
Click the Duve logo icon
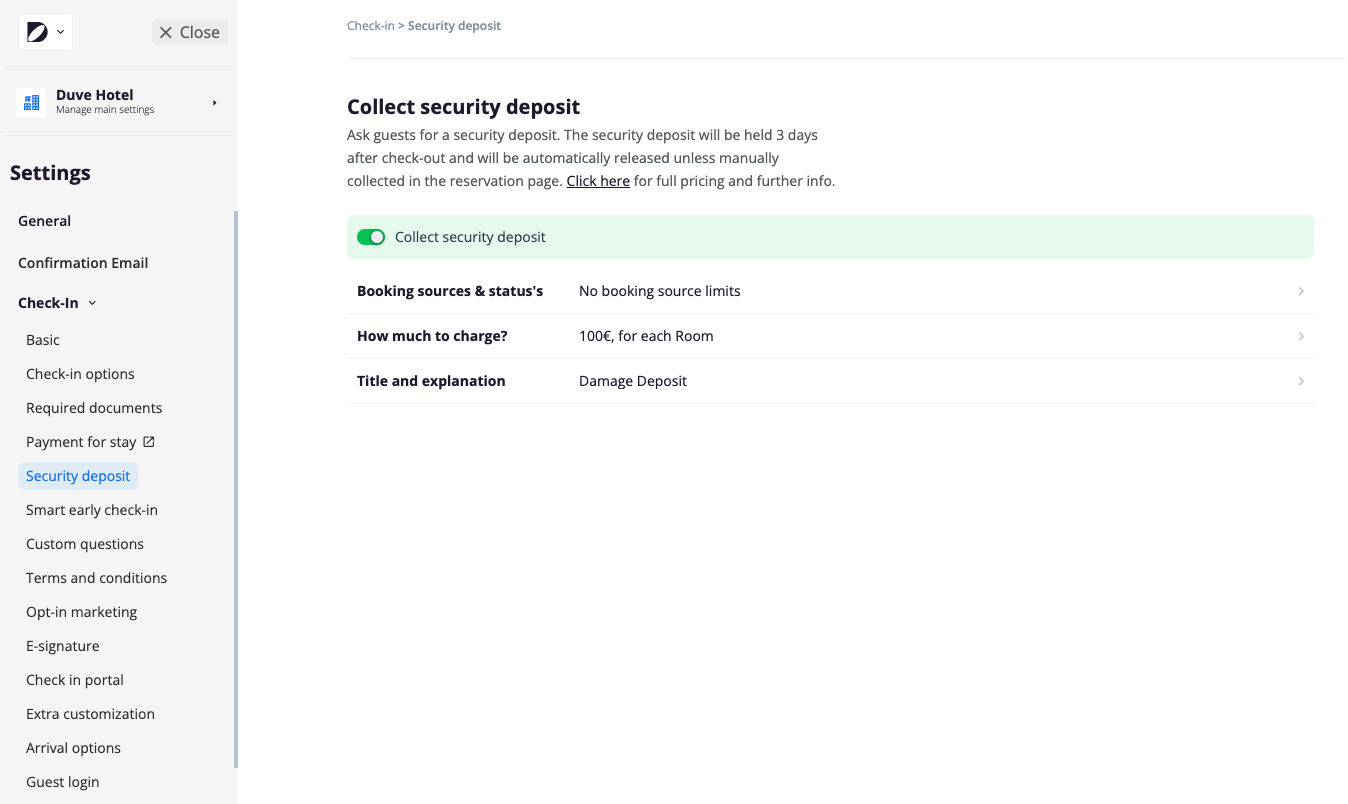tap(38, 31)
